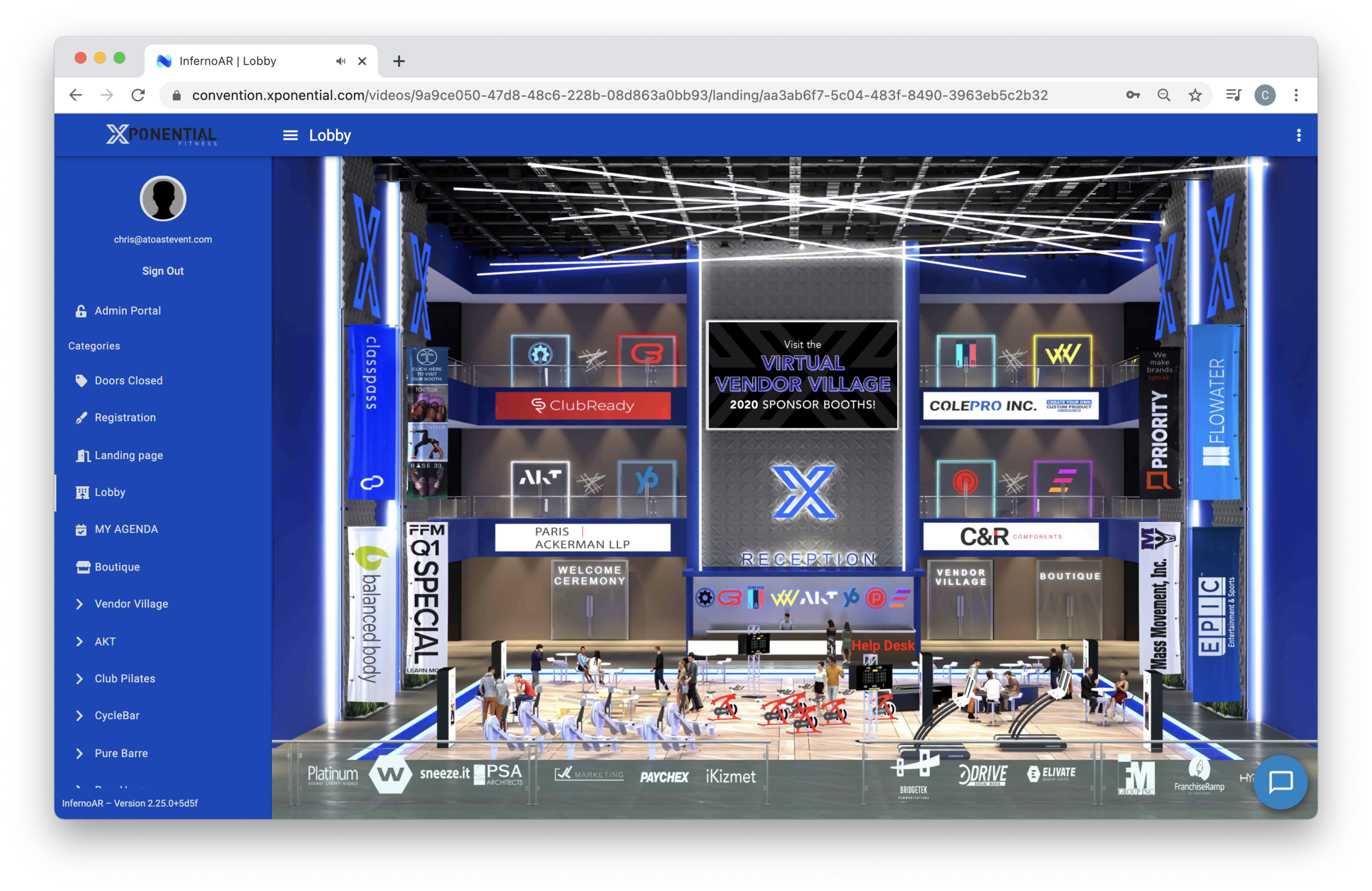This screenshot has width=1372, height=891.
Task: Click the C&R Components banner
Action: (1010, 537)
